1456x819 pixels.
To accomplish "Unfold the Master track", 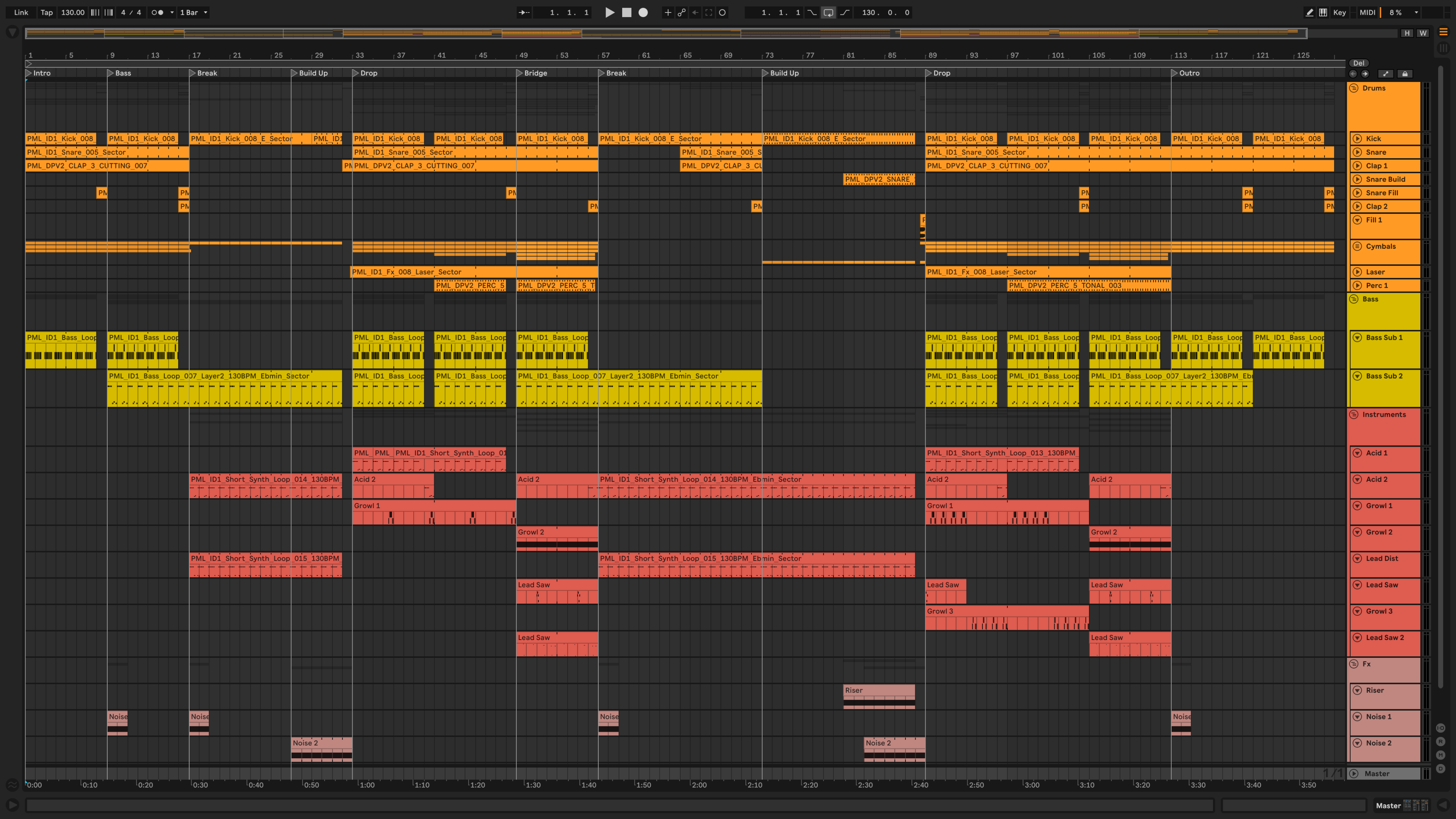I will coord(1354,774).
